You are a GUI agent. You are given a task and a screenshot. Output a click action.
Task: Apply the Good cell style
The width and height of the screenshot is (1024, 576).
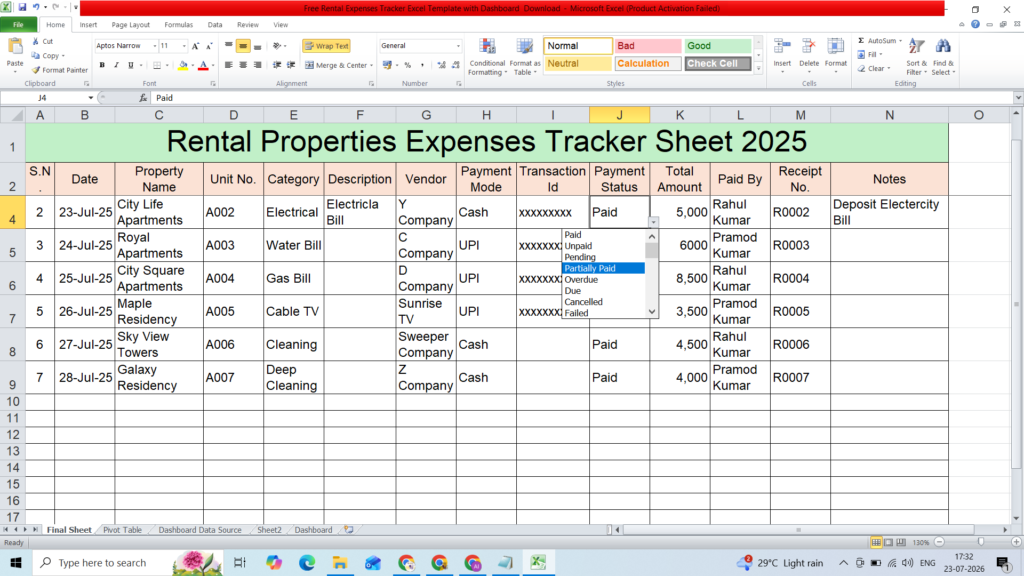coord(718,46)
